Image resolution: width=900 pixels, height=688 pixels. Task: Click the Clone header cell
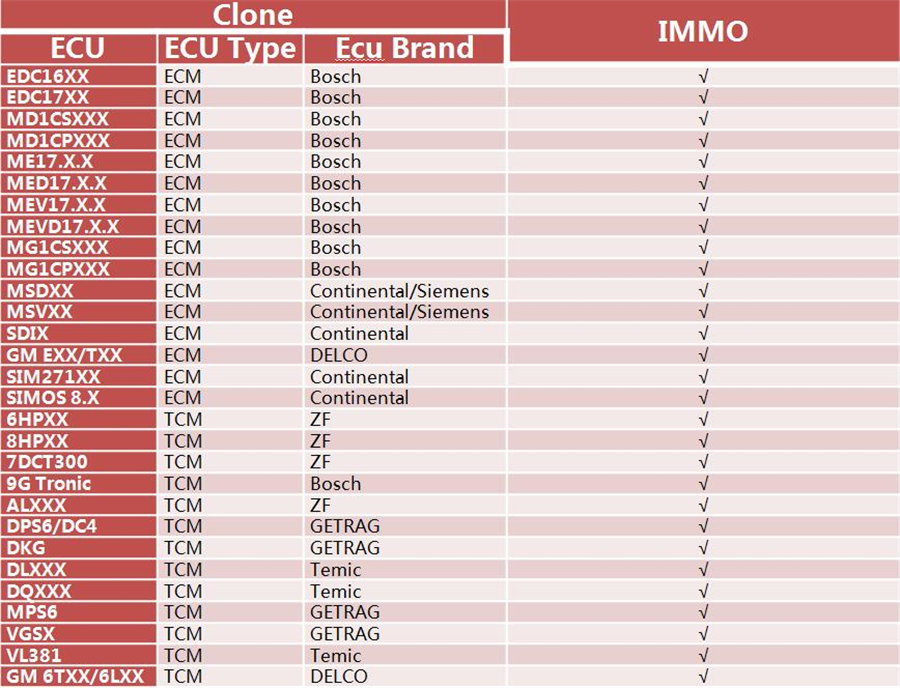pyautogui.click(x=252, y=15)
